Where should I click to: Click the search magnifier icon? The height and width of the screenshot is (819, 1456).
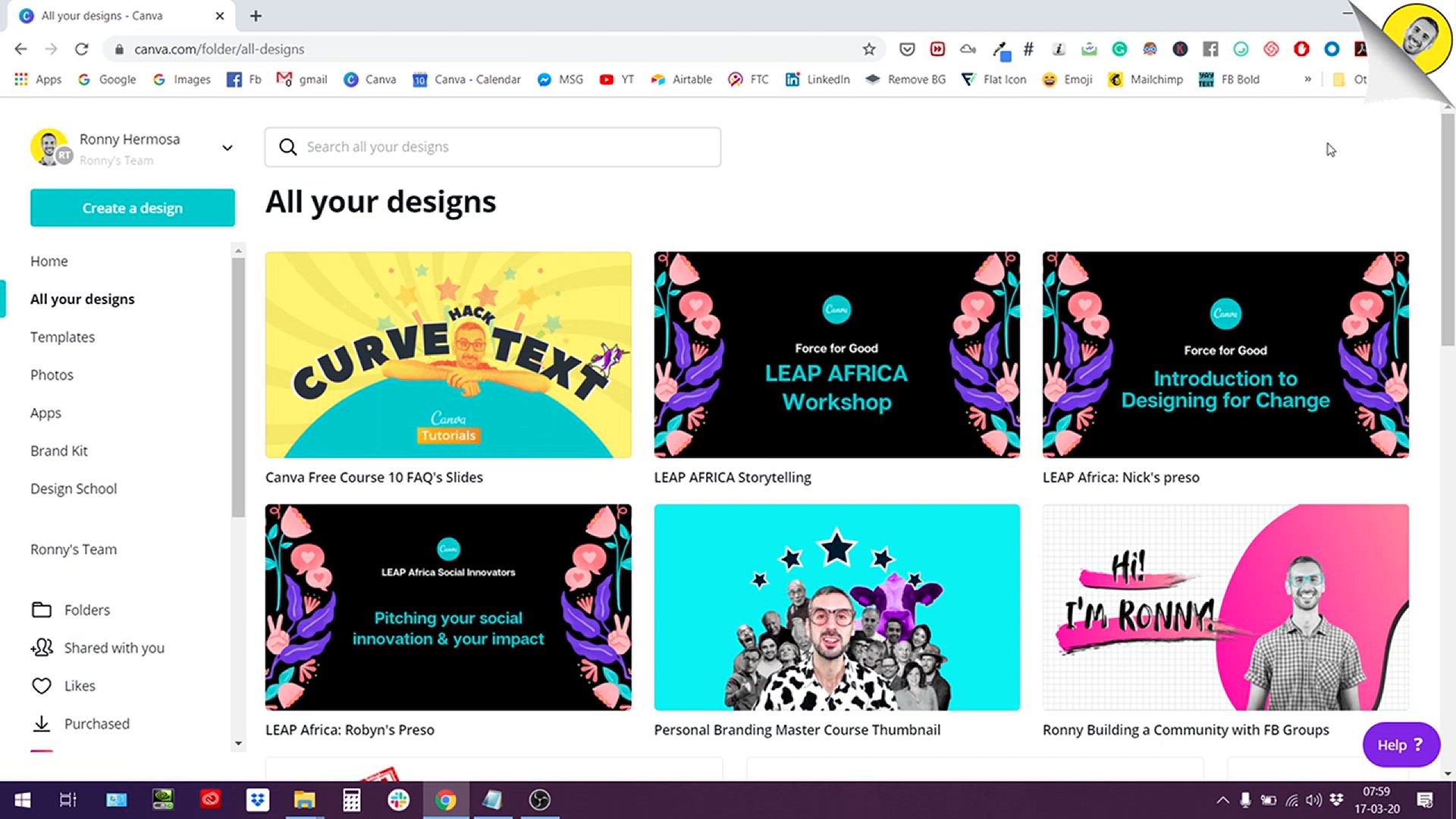pyautogui.click(x=287, y=147)
